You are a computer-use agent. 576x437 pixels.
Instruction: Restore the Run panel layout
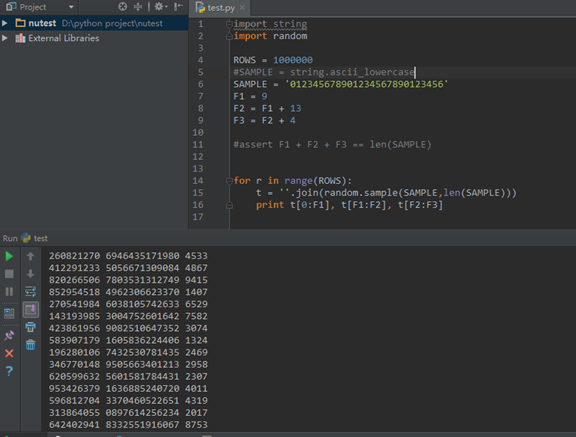click(x=9, y=313)
